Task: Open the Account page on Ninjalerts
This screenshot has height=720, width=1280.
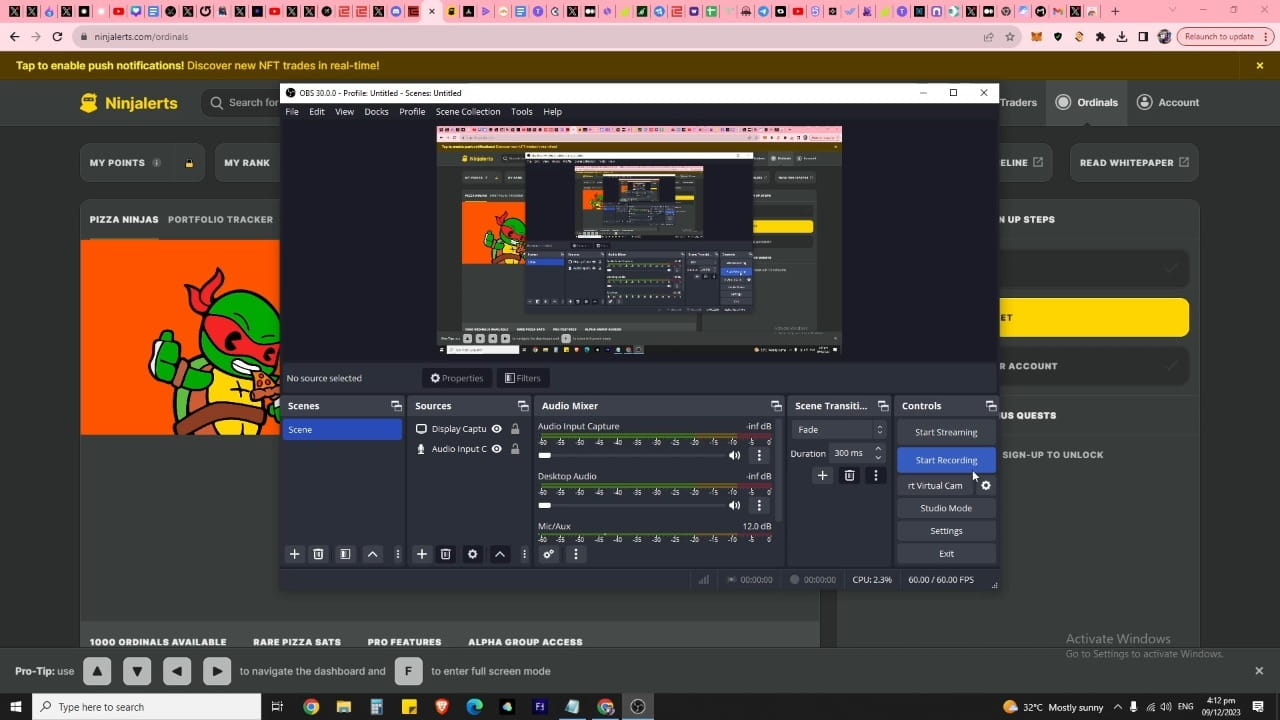Action: point(1167,102)
